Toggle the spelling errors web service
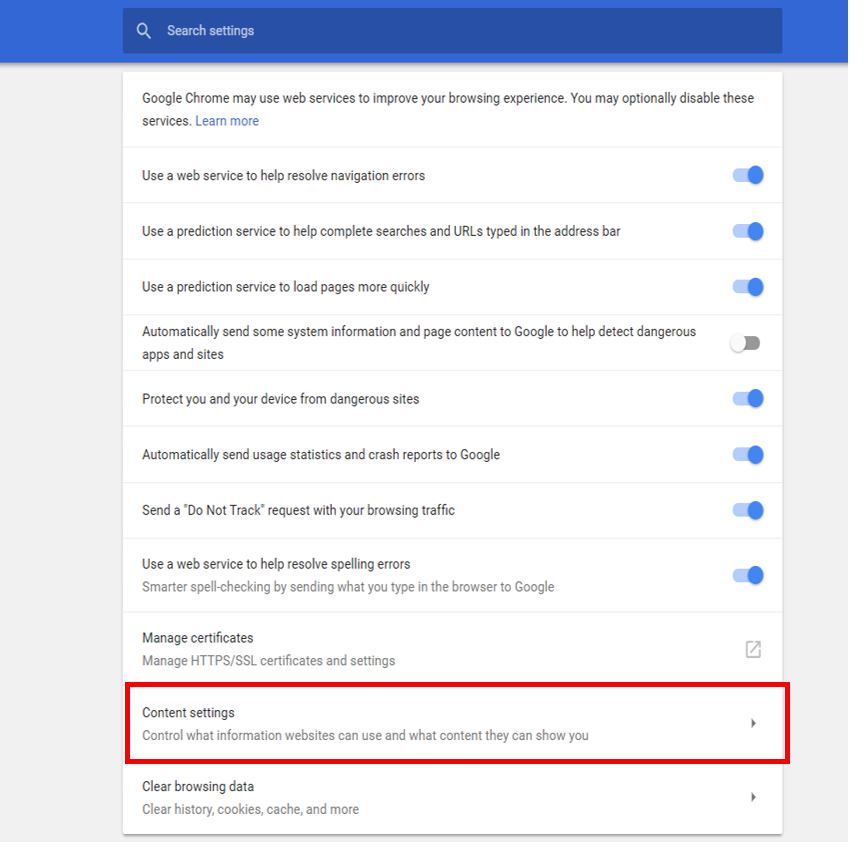The image size is (864, 854). [747, 575]
